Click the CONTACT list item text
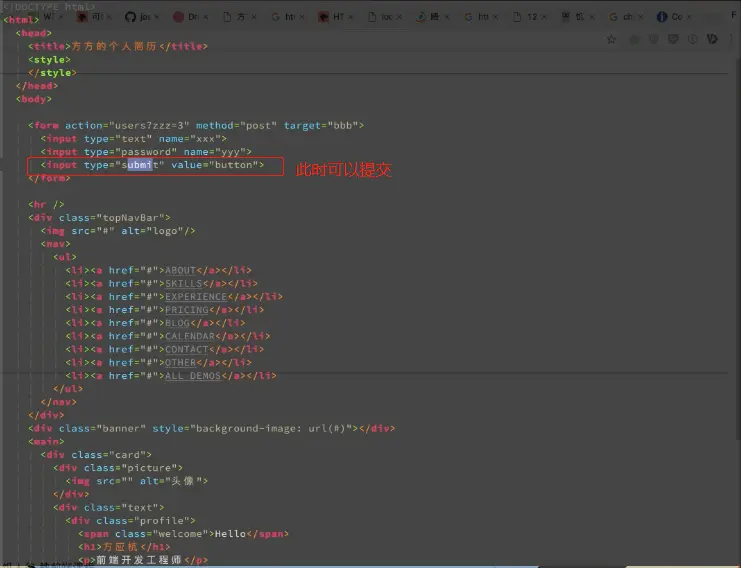Image resolution: width=741 pixels, height=568 pixels. (x=187, y=350)
